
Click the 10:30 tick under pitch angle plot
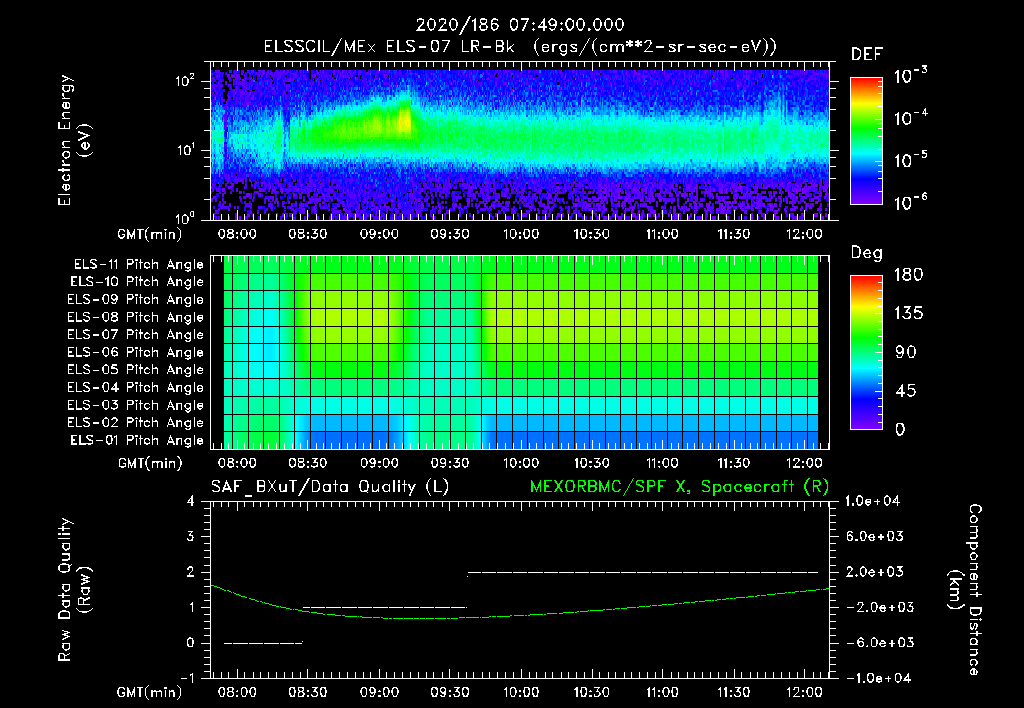tap(591, 463)
